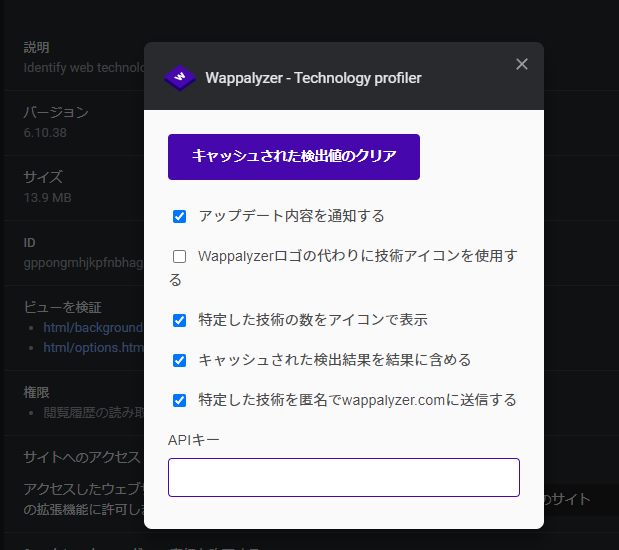The height and width of the screenshot is (550, 619).
Task: Toggle 特定した技術の数をアイコンで表示 checkbox
Action: [180, 320]
